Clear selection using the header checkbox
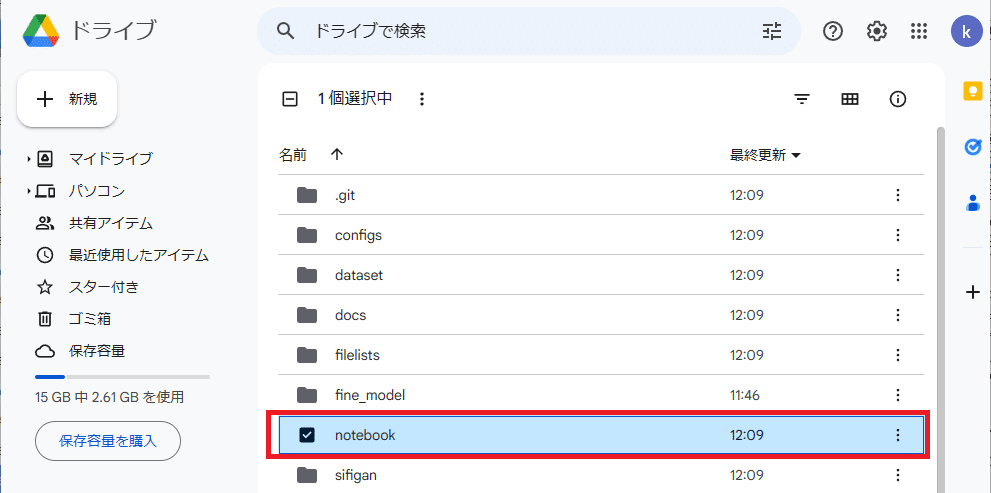991x493 pixels. 290,99
